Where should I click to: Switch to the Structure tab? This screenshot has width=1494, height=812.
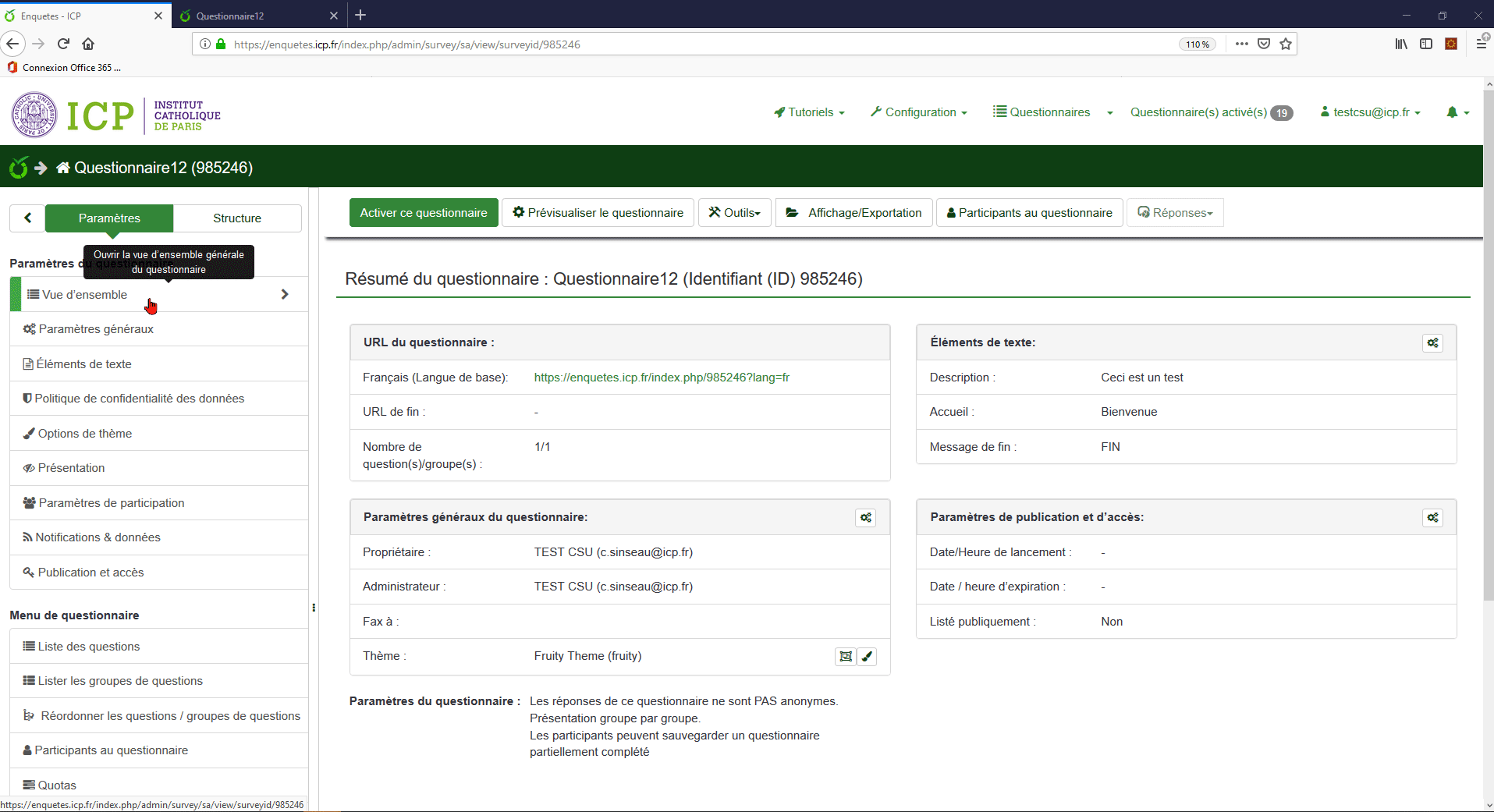point(237,218)
